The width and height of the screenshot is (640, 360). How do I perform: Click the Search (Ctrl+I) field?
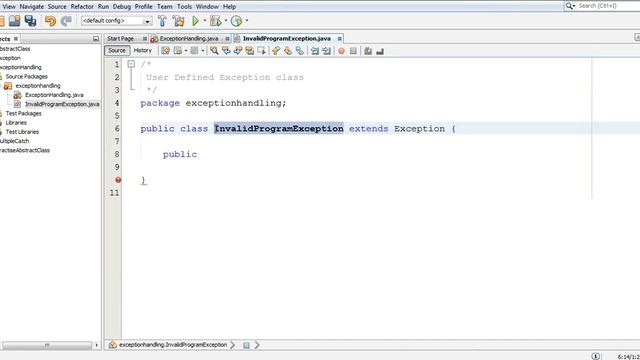coord(603,6)
